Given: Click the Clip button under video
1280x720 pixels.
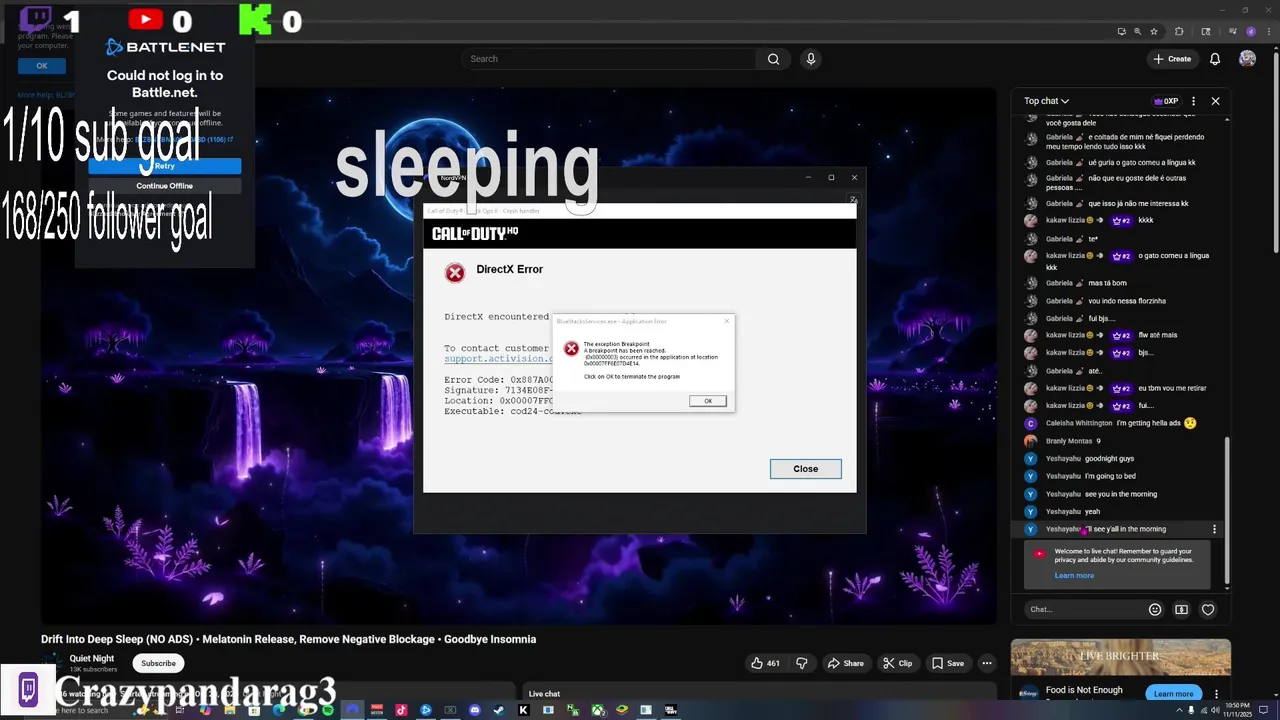Looking at the screenshot, I should (897, 663).
